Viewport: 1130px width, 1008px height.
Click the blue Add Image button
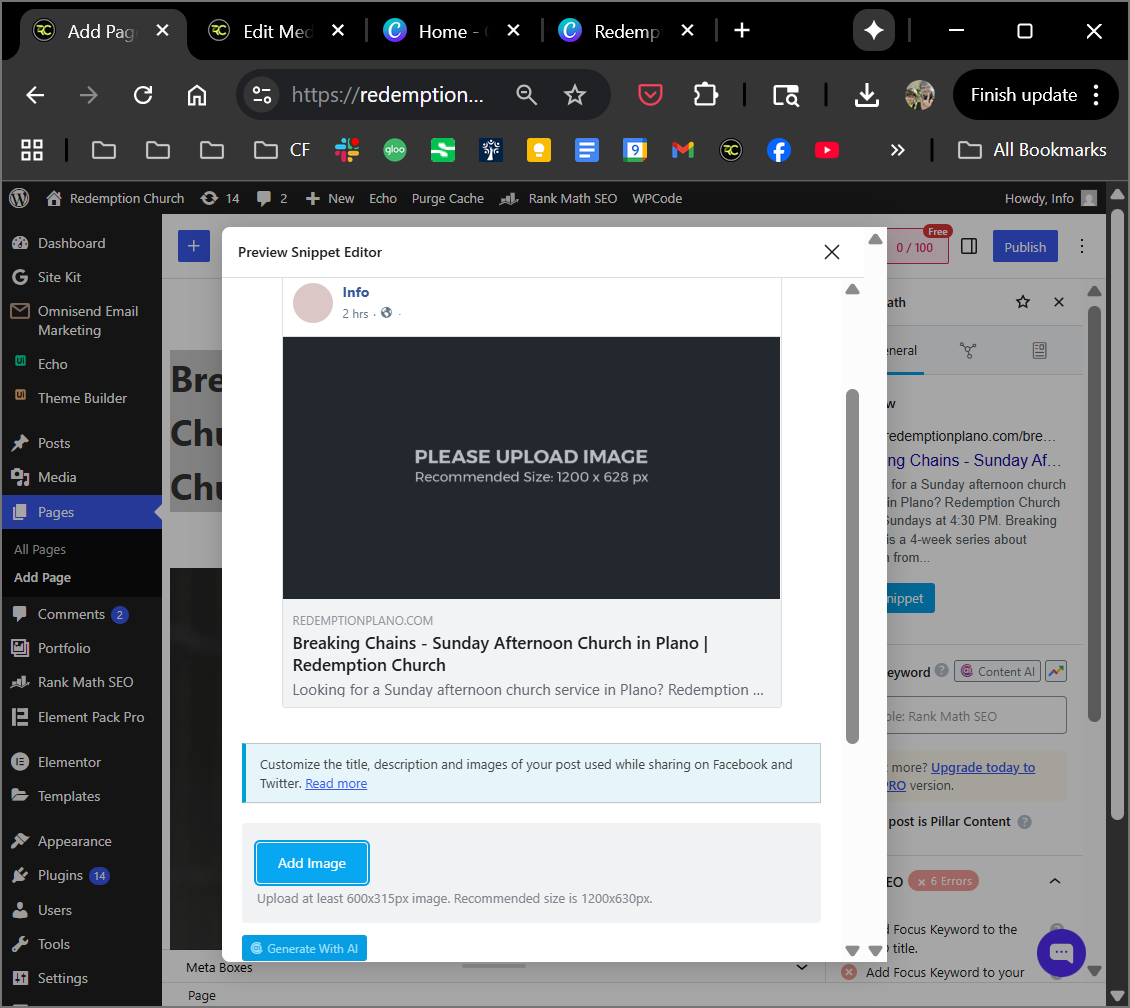(x=312, y=863)
